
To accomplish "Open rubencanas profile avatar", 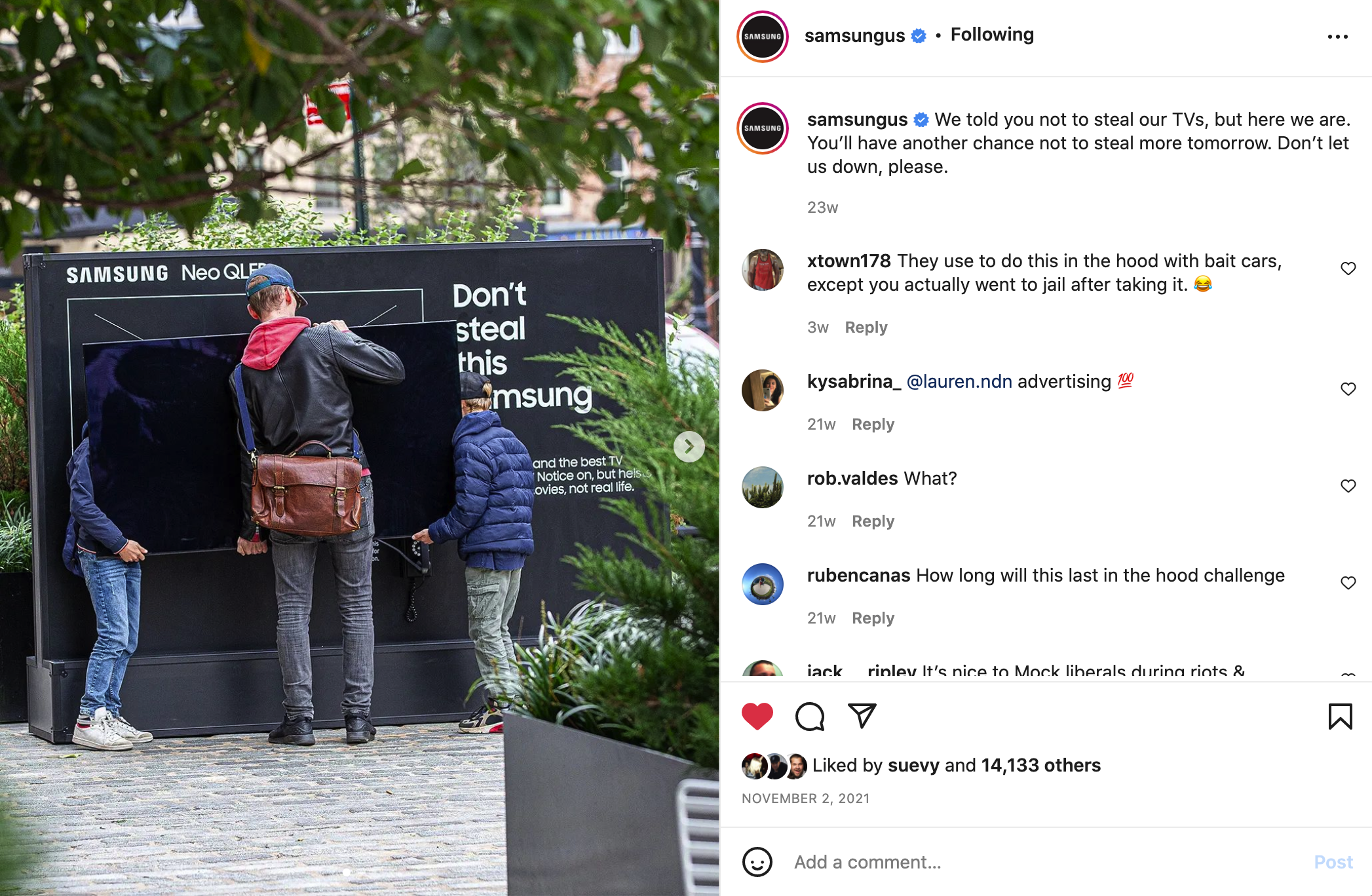I will pyautogui.click(x=763, y=584).
